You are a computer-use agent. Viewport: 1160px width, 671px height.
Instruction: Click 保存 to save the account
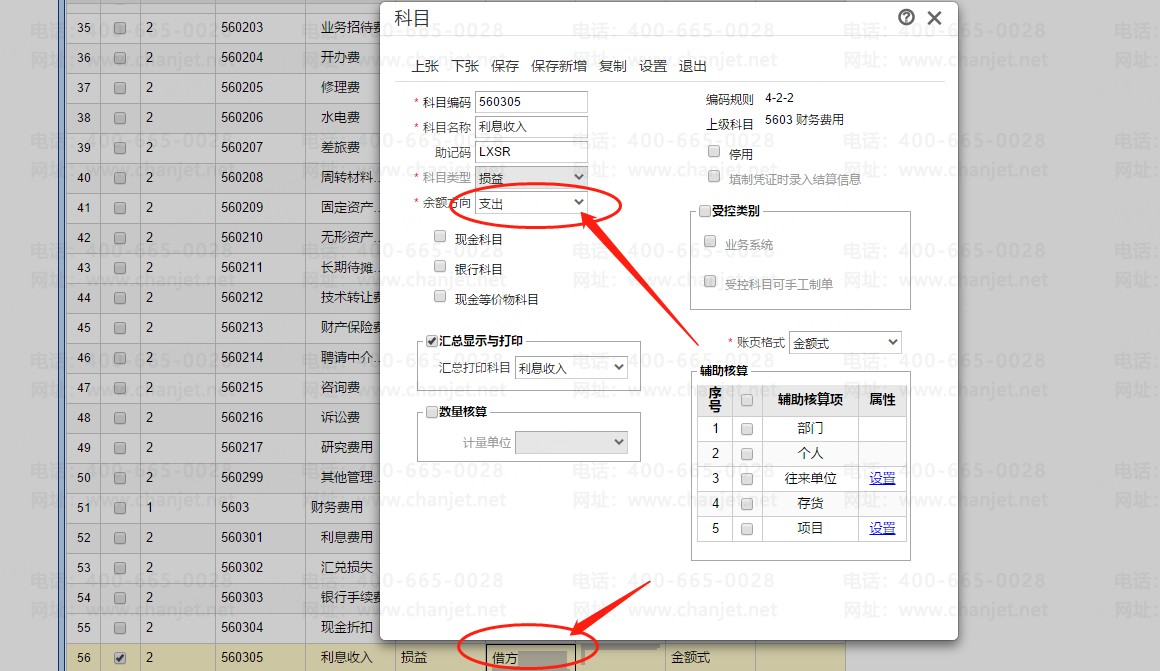click(505, 66)
